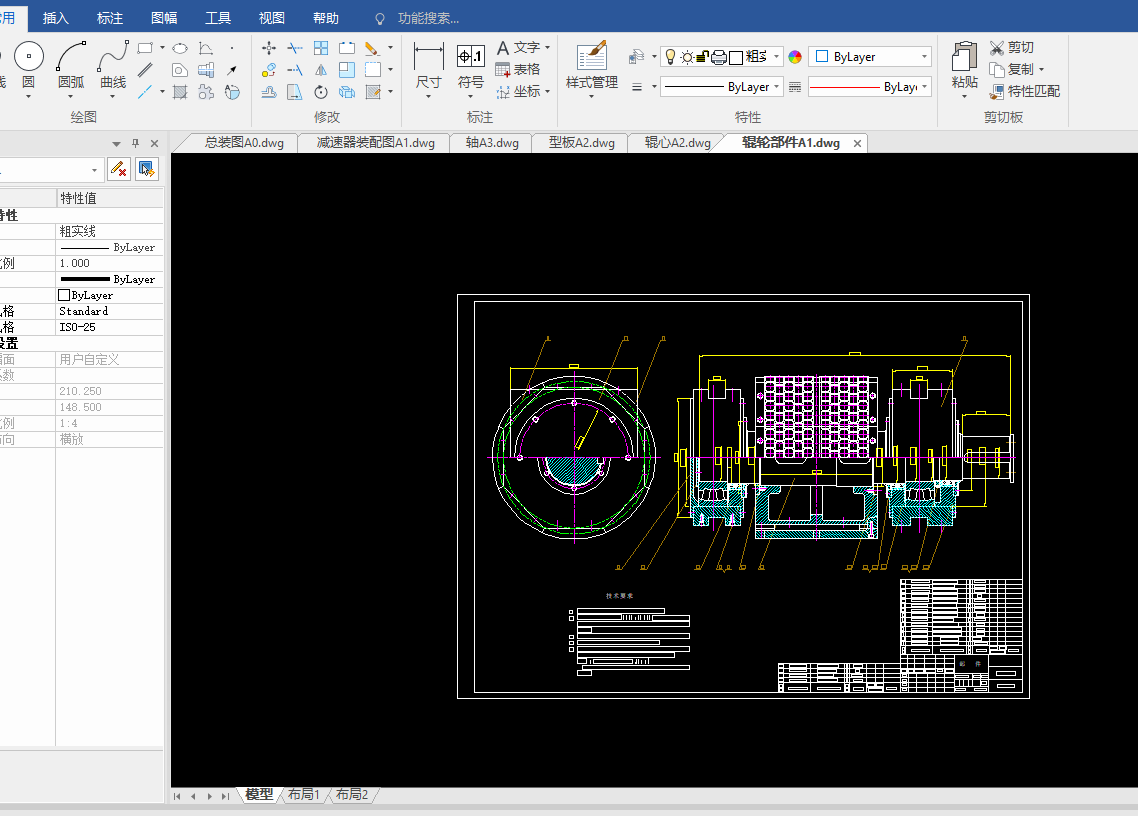
Task: Click the layer manager icon
Action: click(x=636, y=57)
